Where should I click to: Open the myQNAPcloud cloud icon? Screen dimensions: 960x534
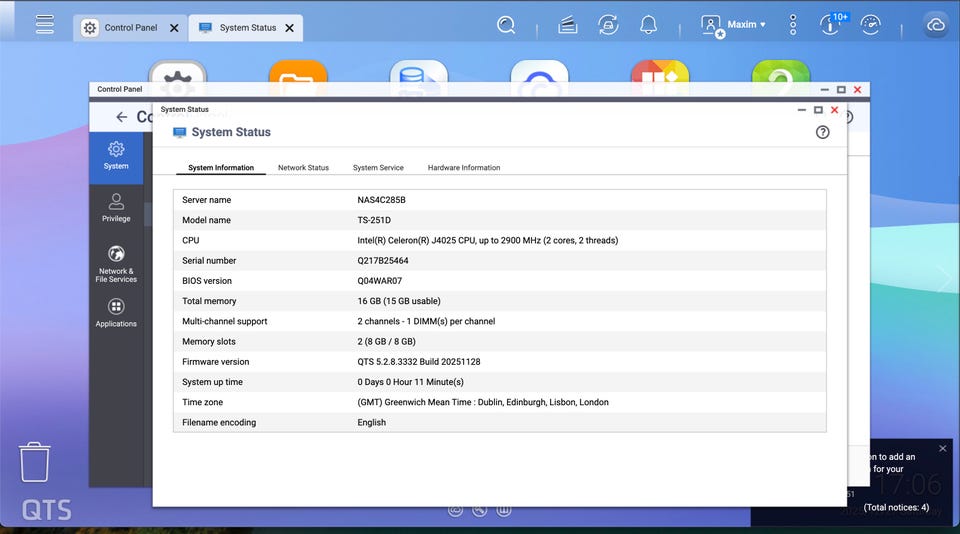(936, 25)
